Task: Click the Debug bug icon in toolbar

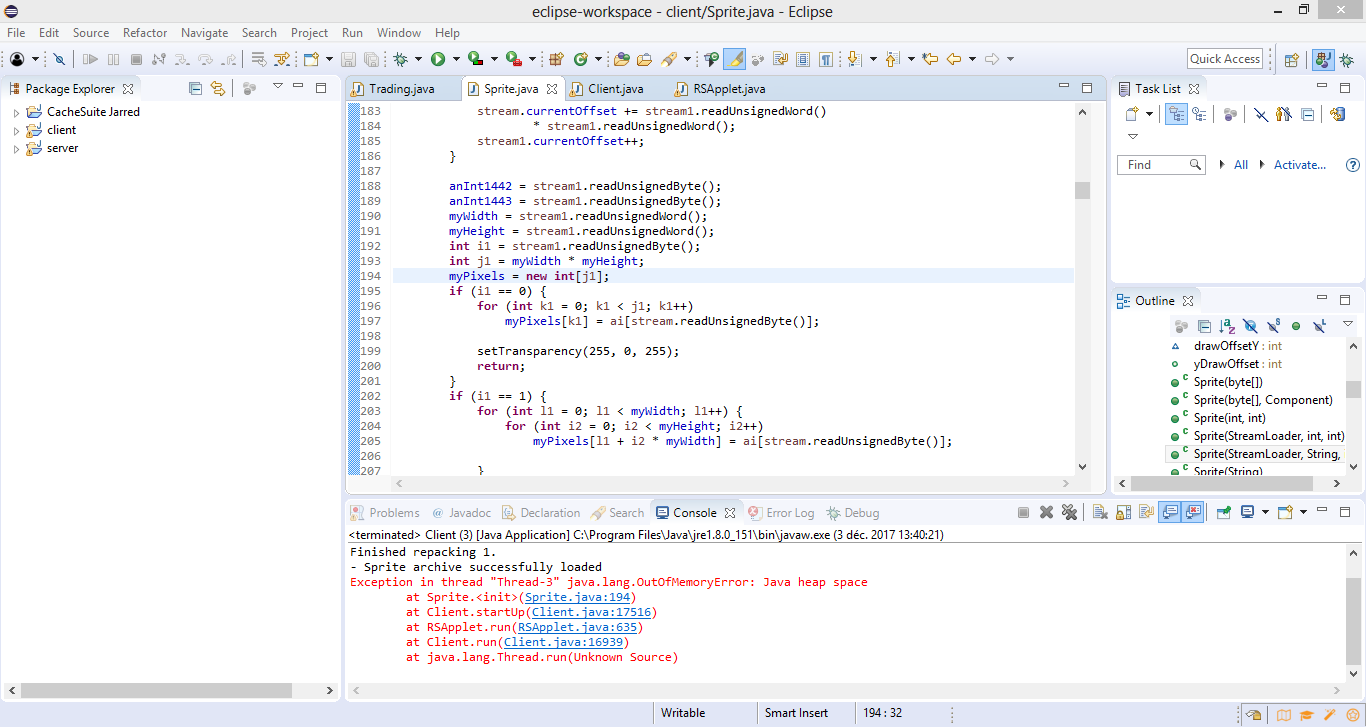Action: tap(401, 59)
